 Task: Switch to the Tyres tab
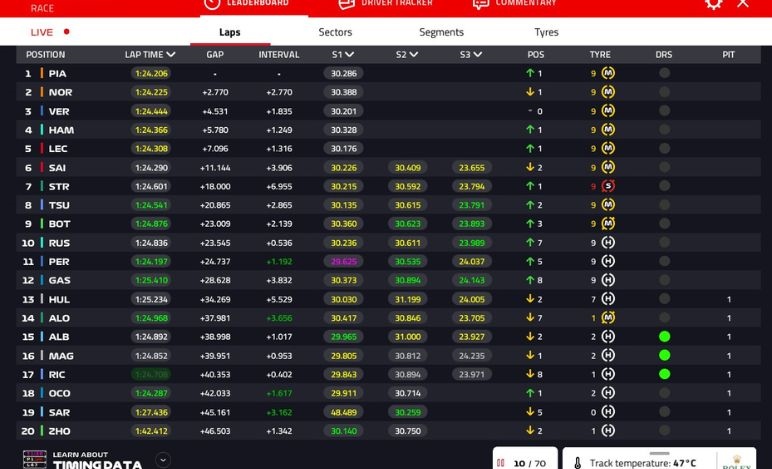546,32
